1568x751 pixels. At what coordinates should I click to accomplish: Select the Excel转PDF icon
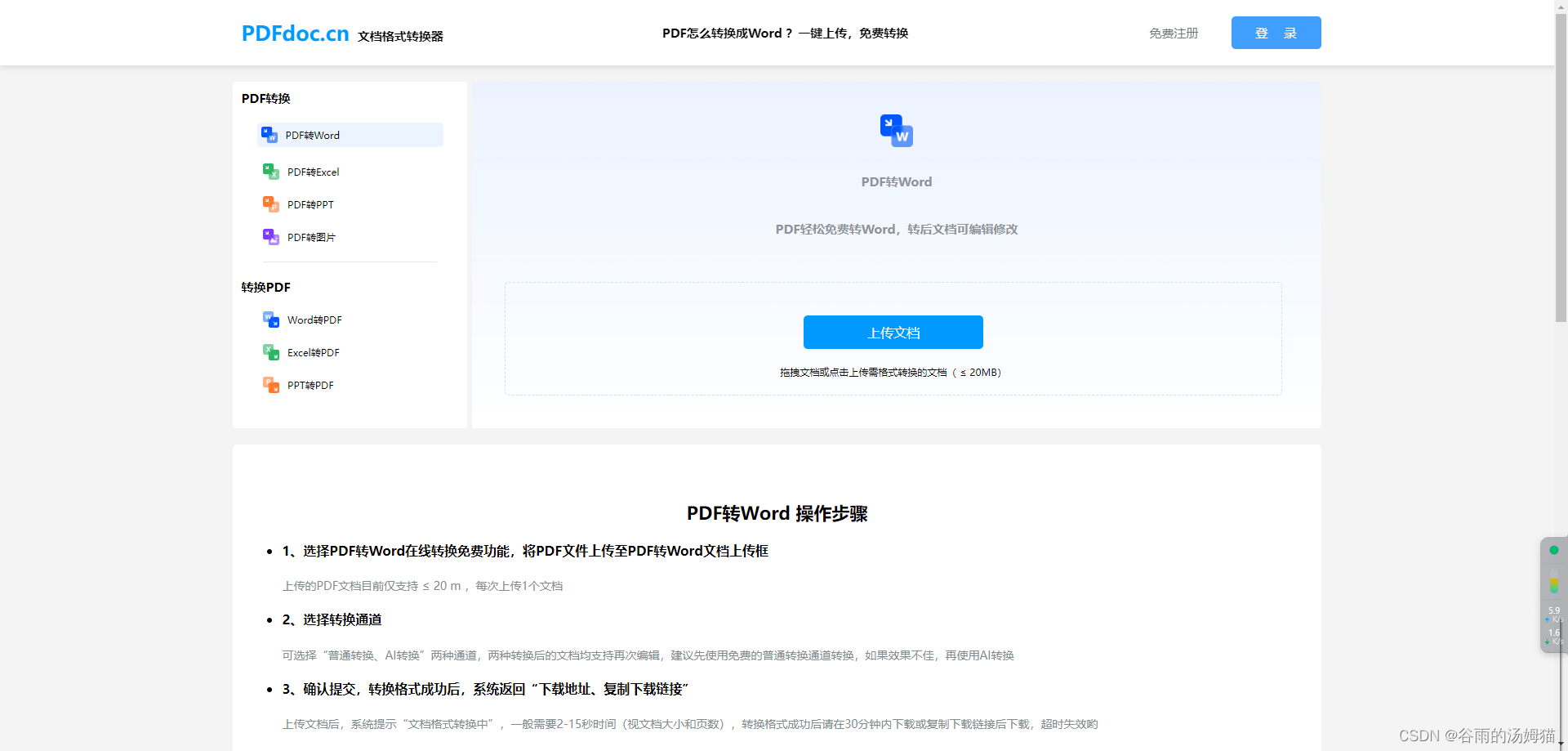pos(271,352)
